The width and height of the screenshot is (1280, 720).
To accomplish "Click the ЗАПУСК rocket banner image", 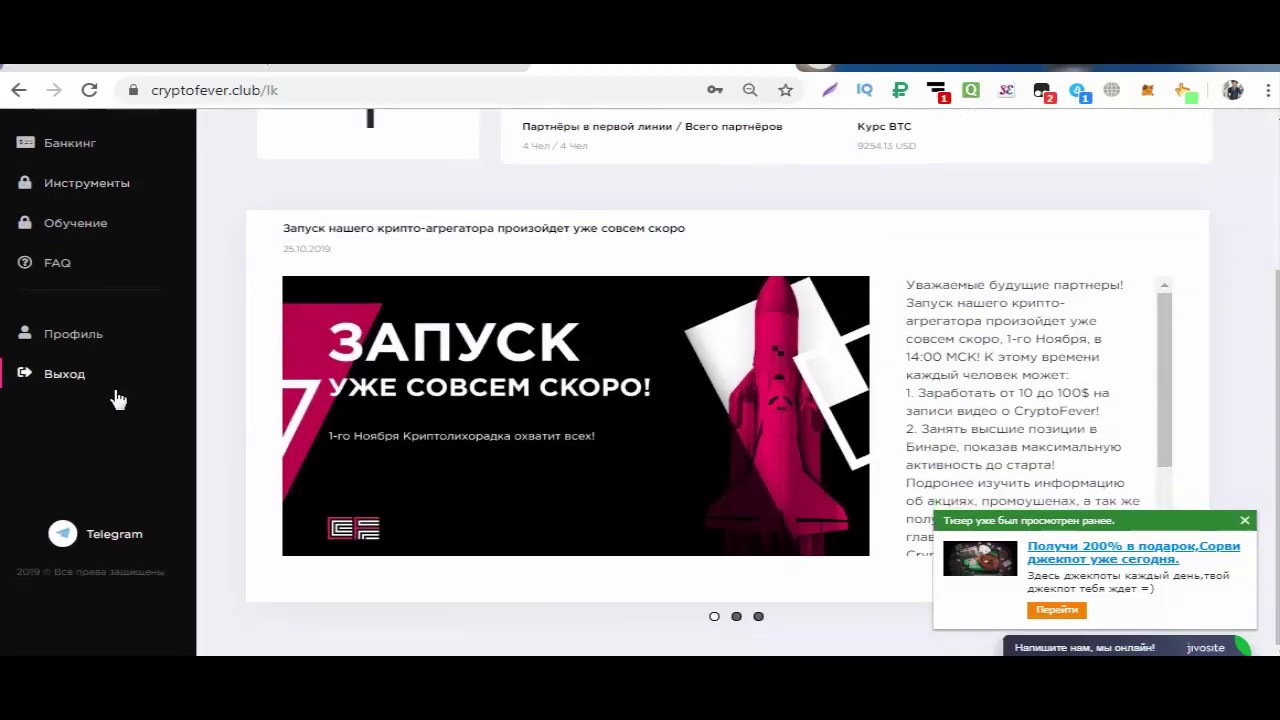I will tap(576, 416).
